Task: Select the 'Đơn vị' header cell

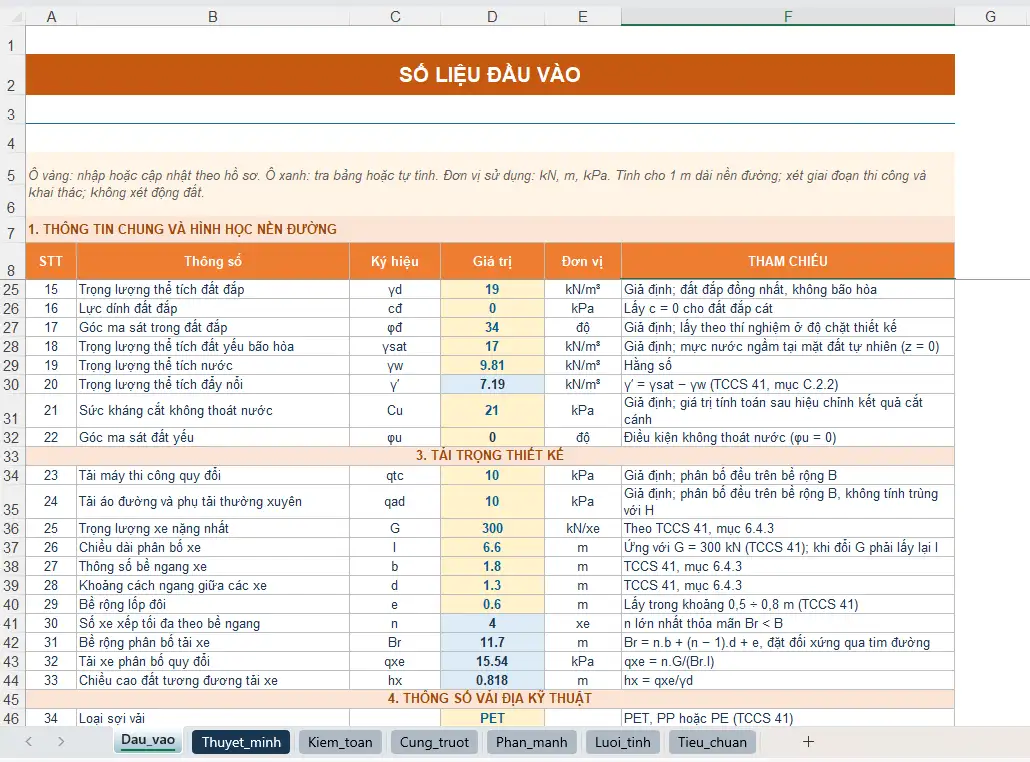Action: click(583, 261)
